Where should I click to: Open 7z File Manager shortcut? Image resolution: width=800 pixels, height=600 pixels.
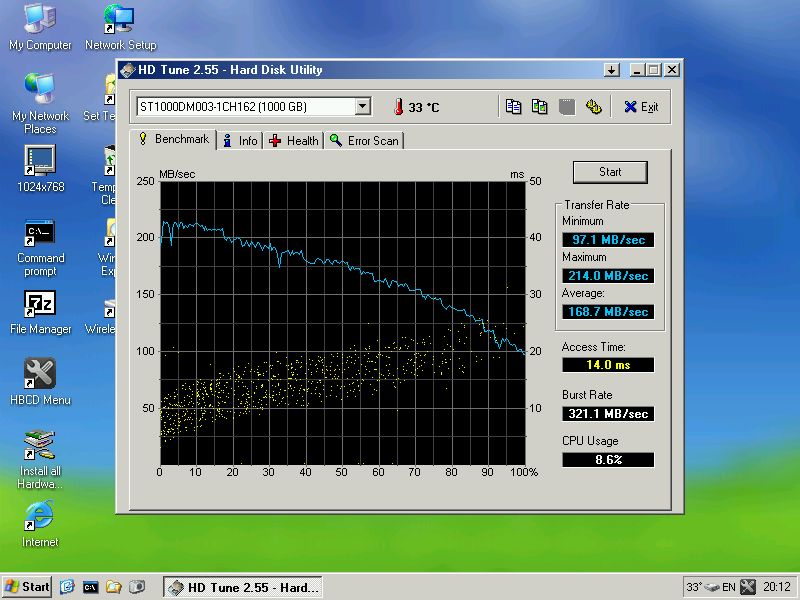40,313
